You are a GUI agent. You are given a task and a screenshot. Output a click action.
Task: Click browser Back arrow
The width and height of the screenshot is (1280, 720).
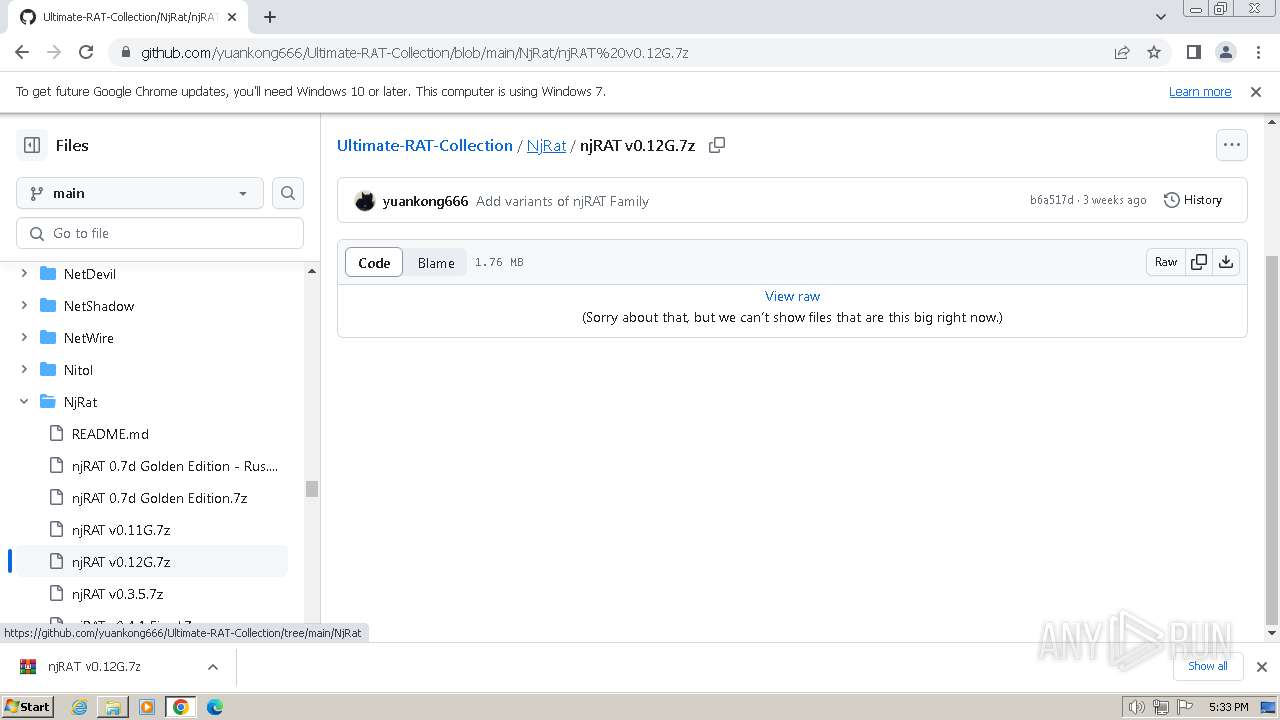(x=22, y=52)
